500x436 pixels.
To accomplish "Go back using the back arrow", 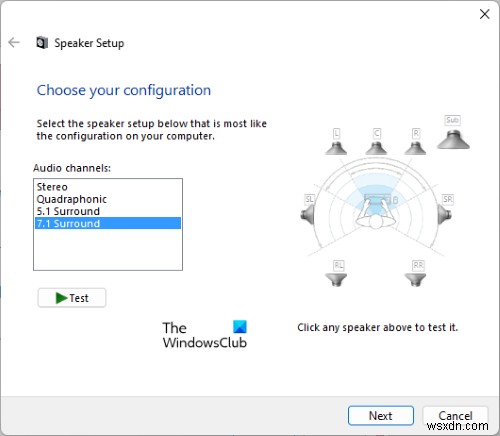I will point(14,42).
